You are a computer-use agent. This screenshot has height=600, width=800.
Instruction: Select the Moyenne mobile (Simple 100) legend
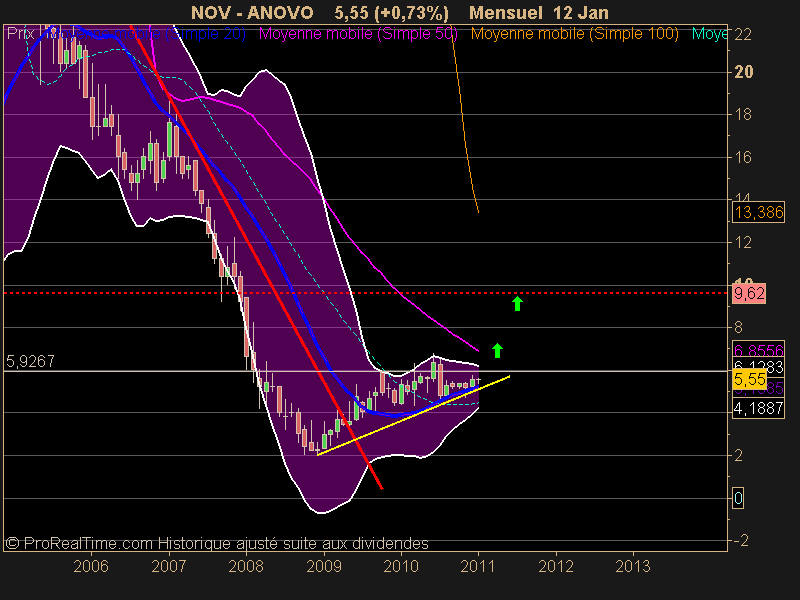click(574, 34)
